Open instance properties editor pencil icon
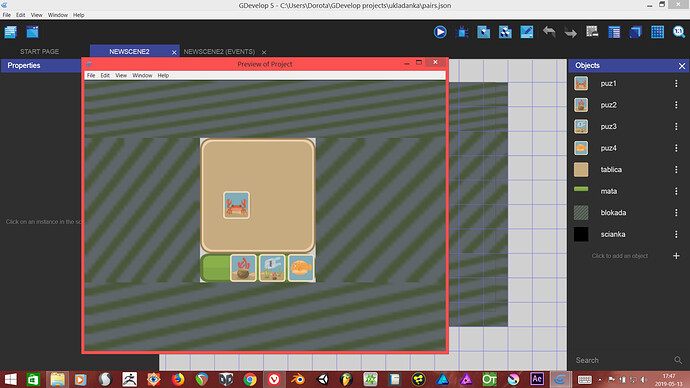Viewport: 690px width, 388px height. pos(527,32)
